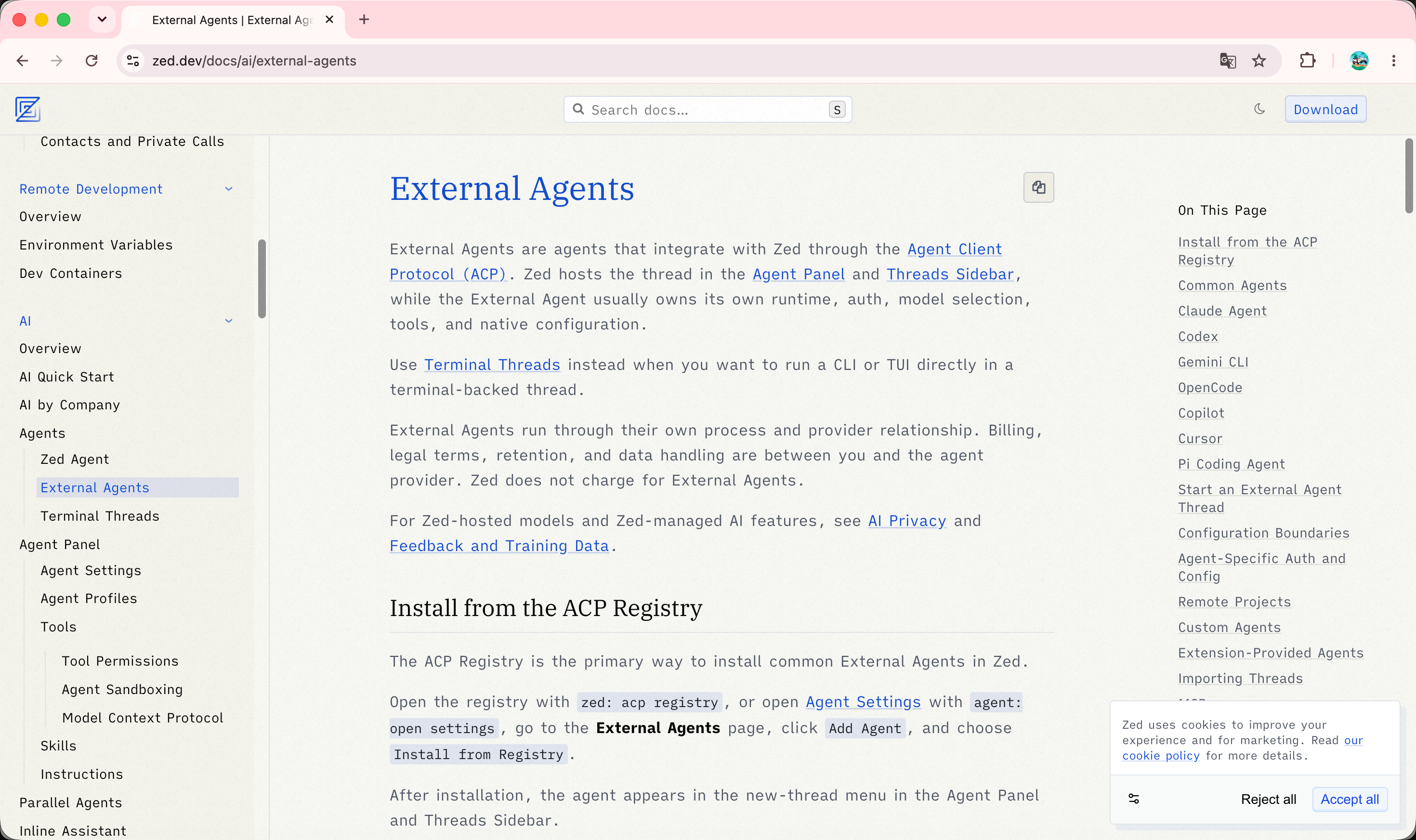Jump to Claude Agent section

click(1222, 311)
